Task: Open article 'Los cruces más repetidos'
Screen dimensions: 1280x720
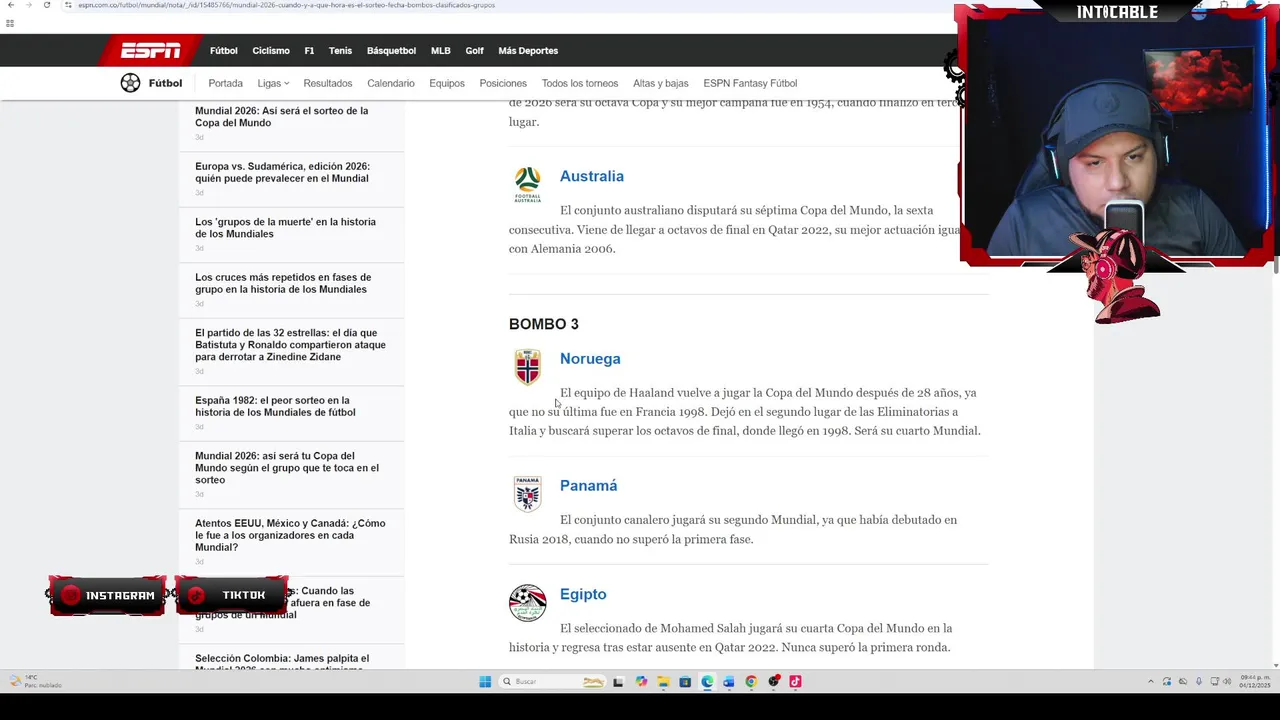Action: pyautogui.click(x=283, y=283)
